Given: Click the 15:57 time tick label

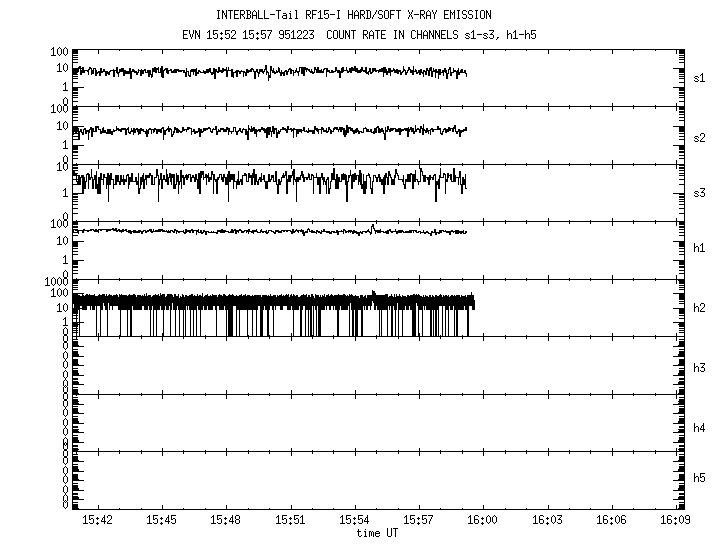Looking at the screenshot, I should [x=419, y=520].
